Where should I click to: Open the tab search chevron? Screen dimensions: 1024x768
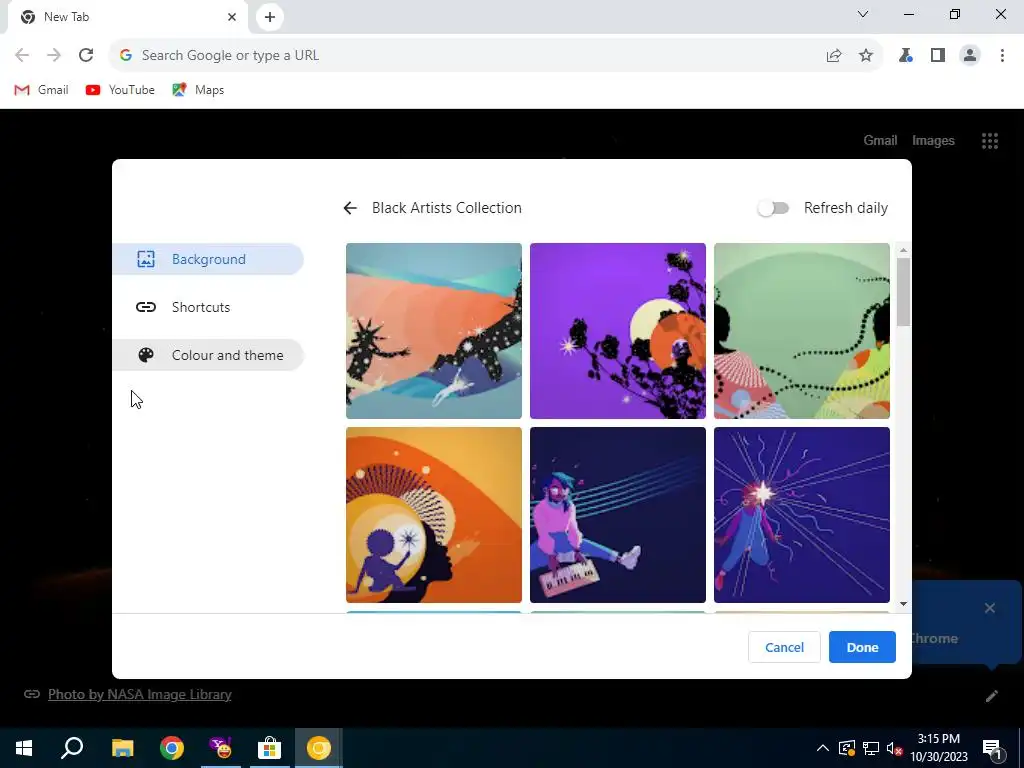(x=863, y=14)
